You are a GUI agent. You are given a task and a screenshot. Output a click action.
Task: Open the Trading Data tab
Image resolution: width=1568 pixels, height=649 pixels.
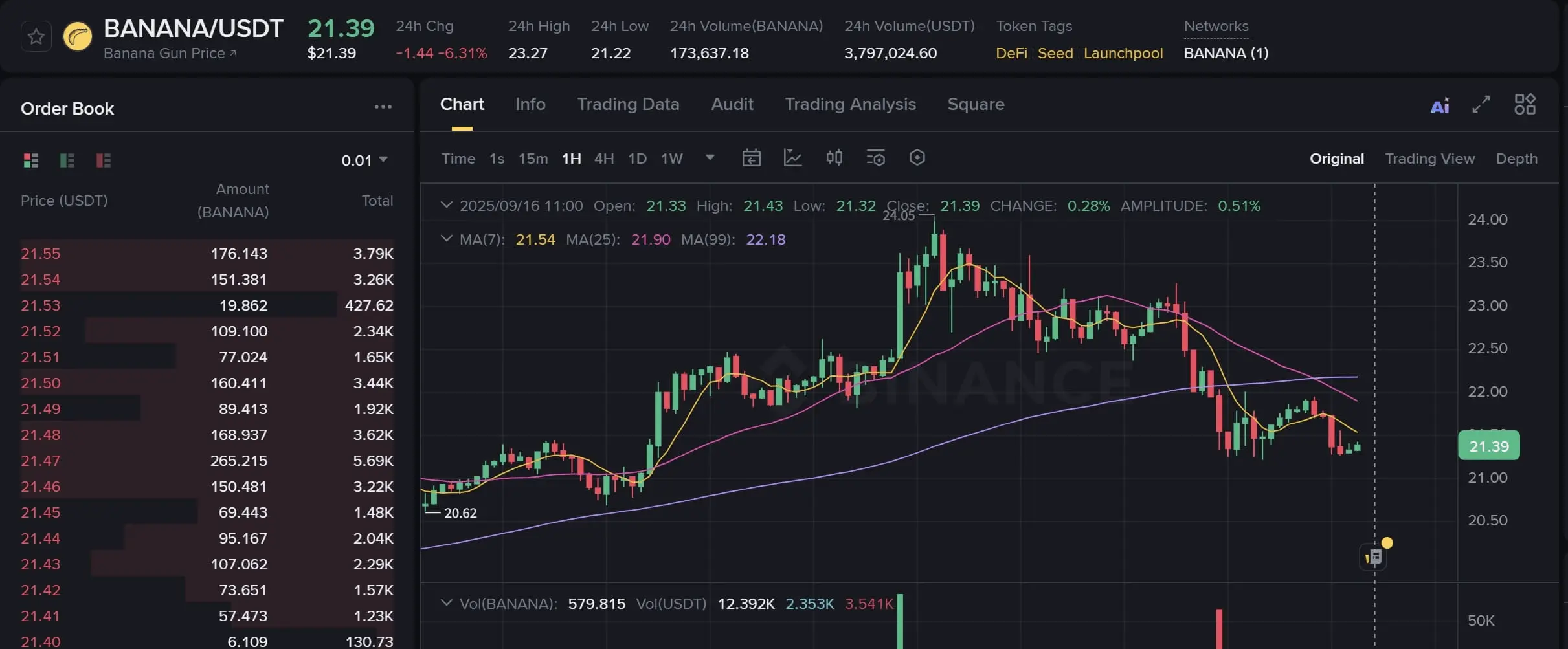(x=628, y=104)
